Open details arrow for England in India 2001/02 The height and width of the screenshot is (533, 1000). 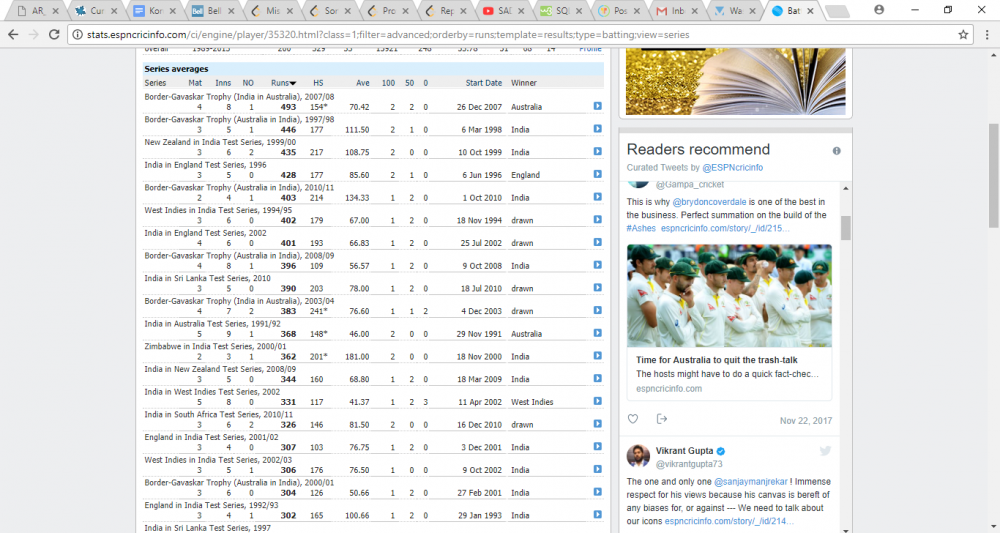point(598,446)
